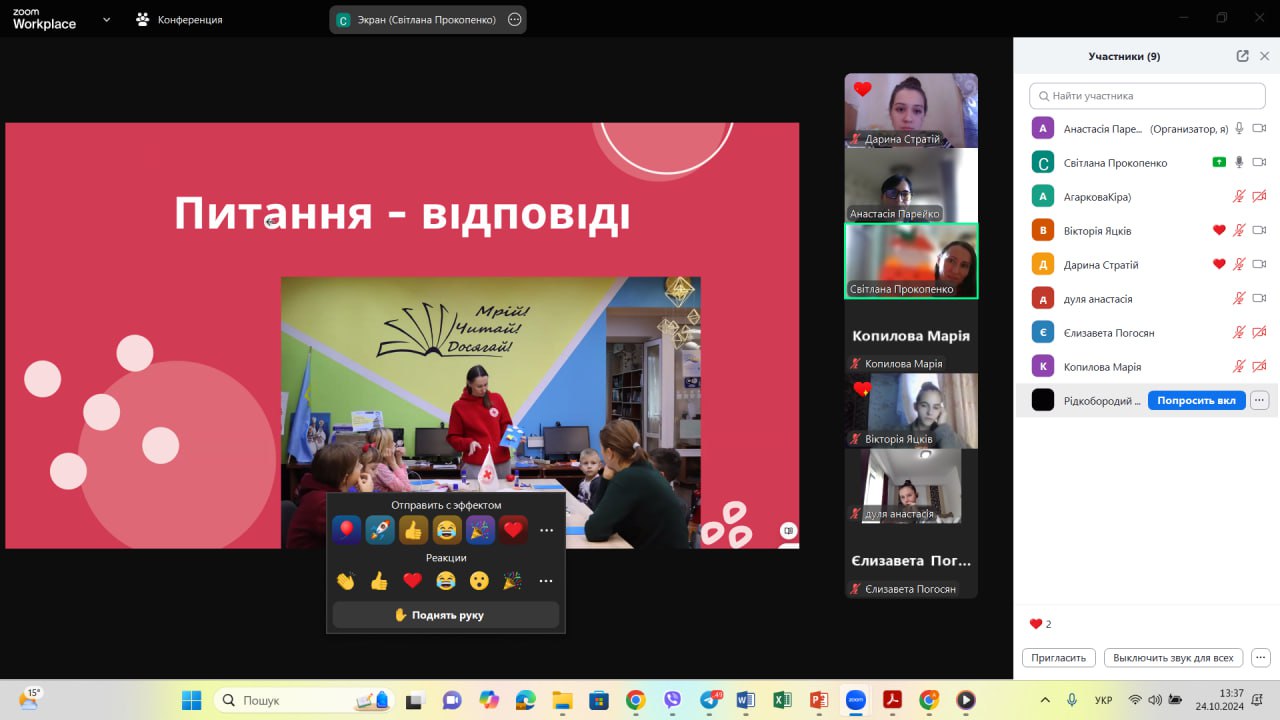Pop out the Участники panel
Image resolution: width=1280 pixels, height=720 pixels.
click(1242, 56)
